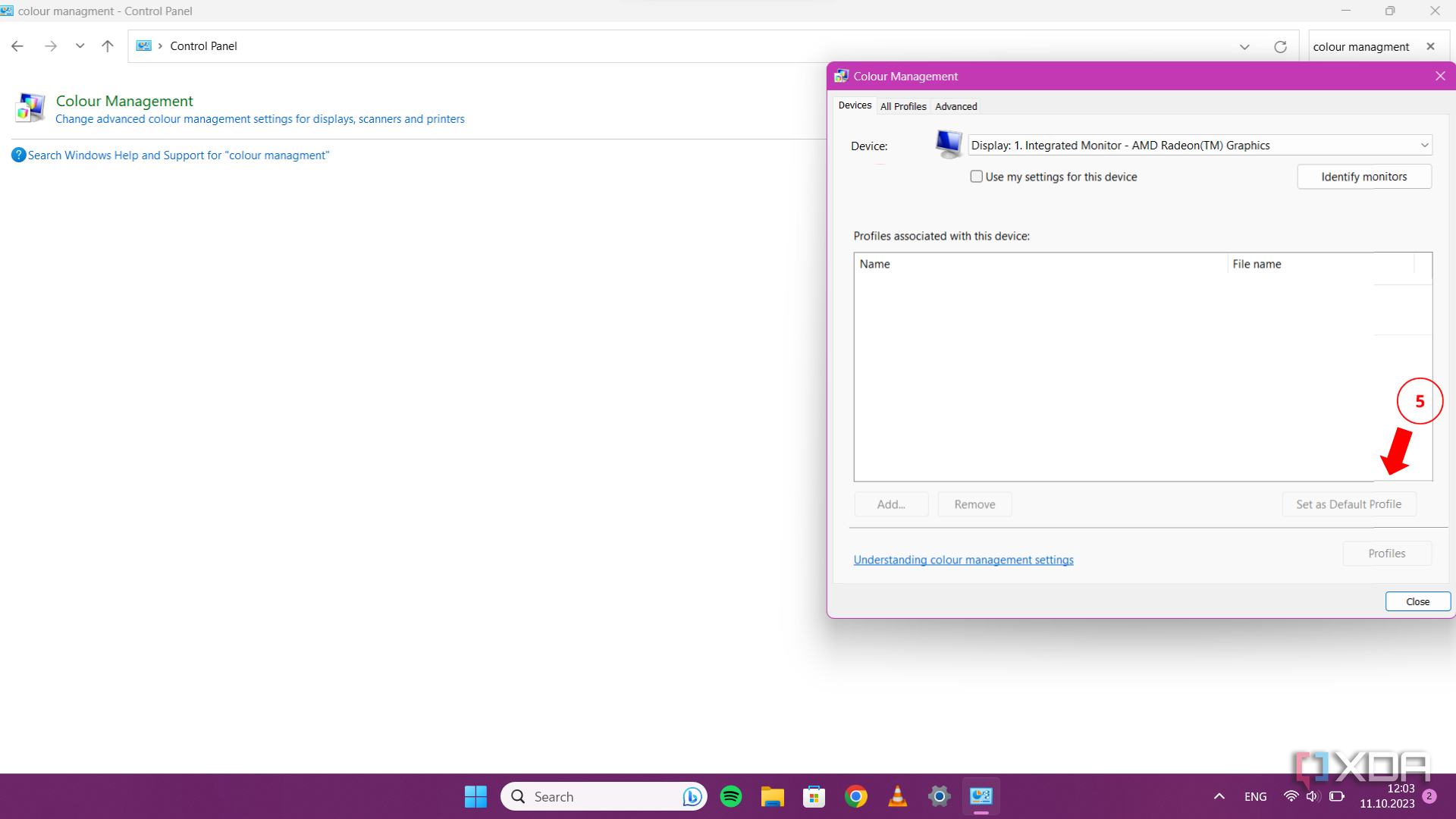The image size is (1456, 819).
Task: Switch to the All Profiles tab
Action: click(903, 106)
